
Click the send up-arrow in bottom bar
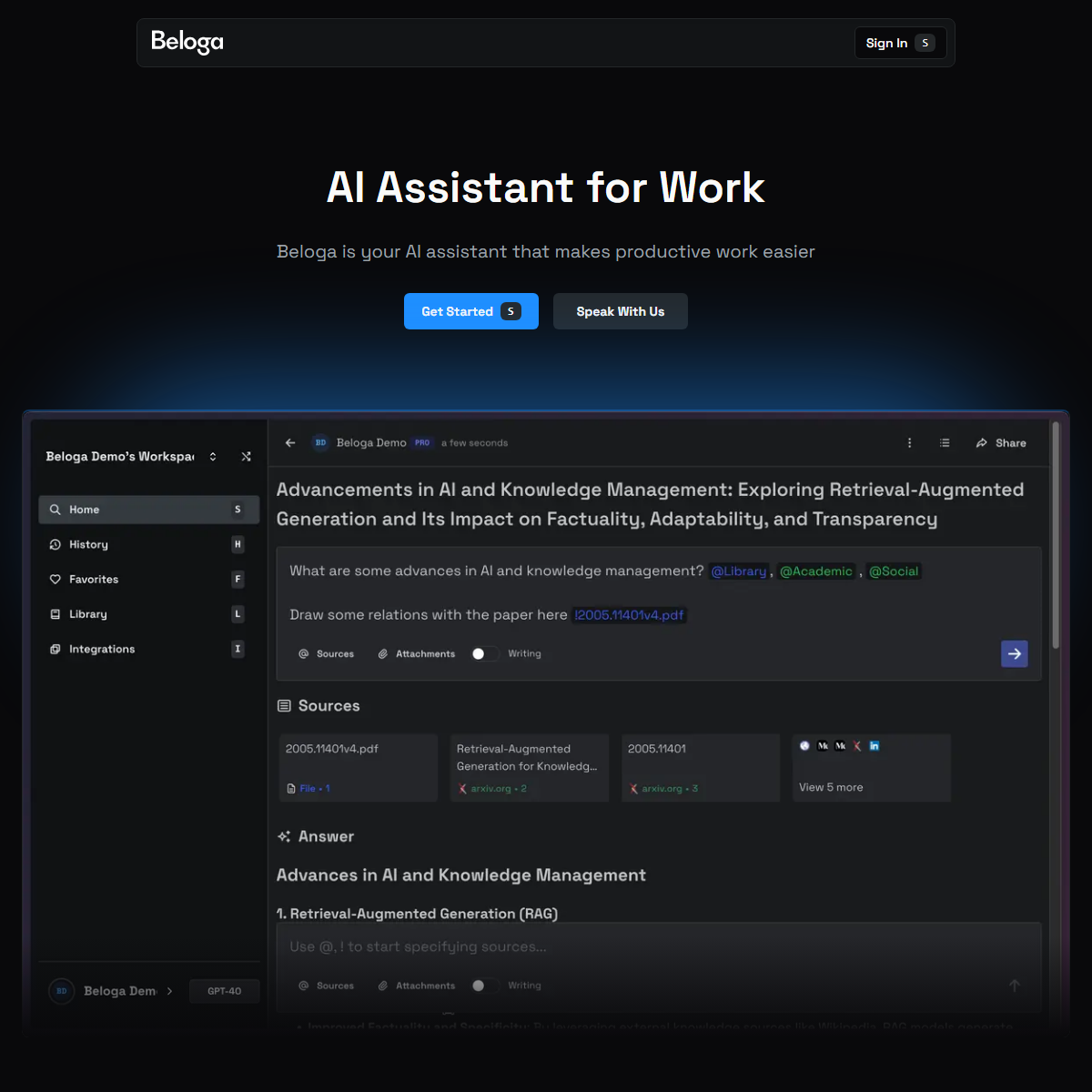tap(1015, 986)
